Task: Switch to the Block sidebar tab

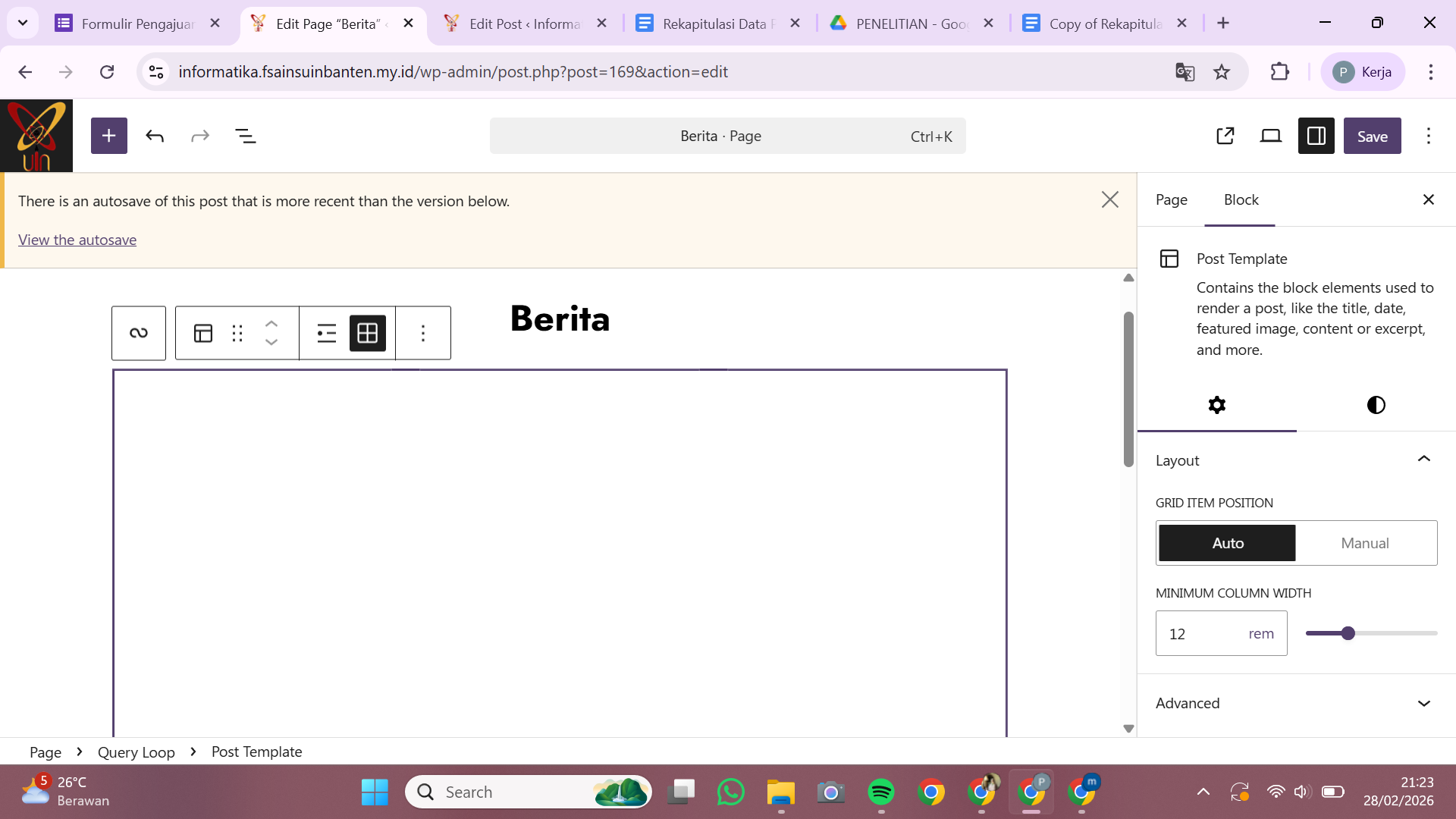Action: click(1241, 199)
